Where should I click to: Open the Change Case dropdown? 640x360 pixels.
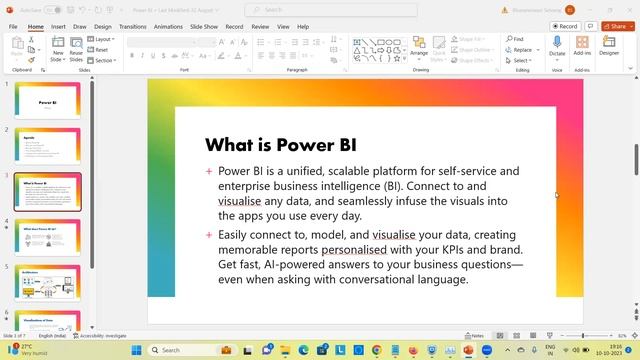point(203,56)
